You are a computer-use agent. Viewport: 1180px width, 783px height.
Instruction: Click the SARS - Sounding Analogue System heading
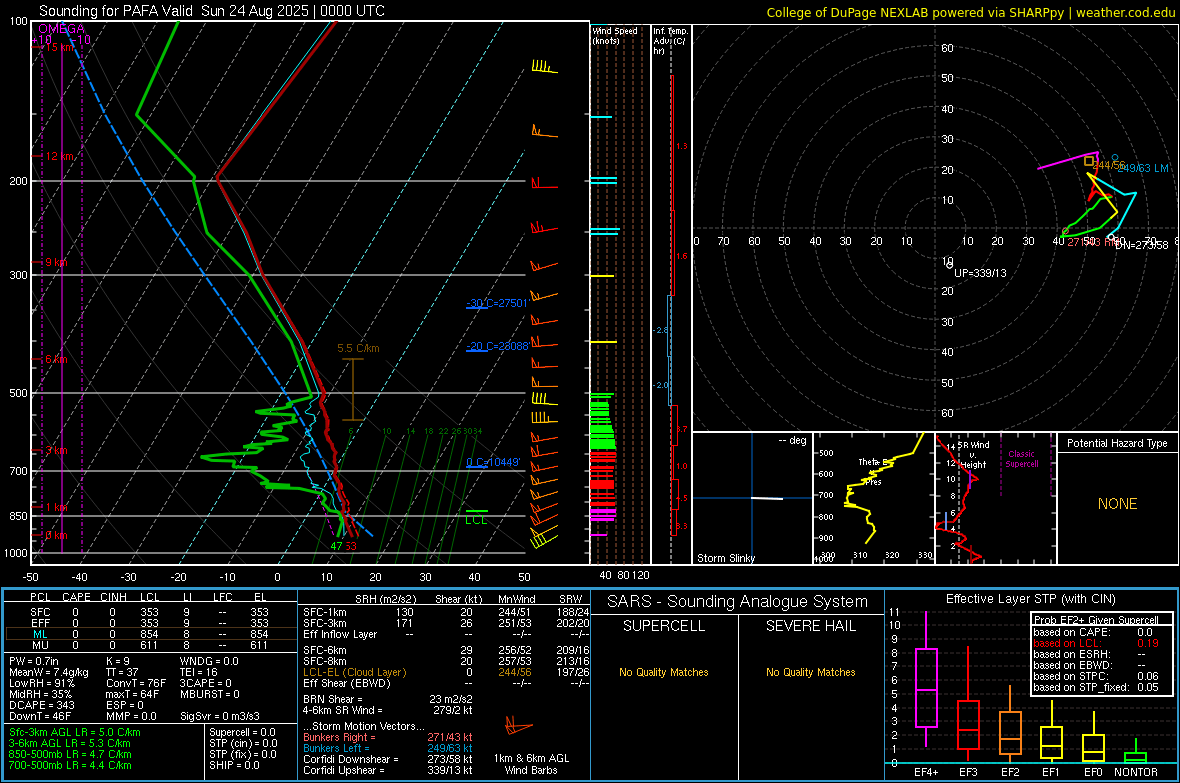738,602
